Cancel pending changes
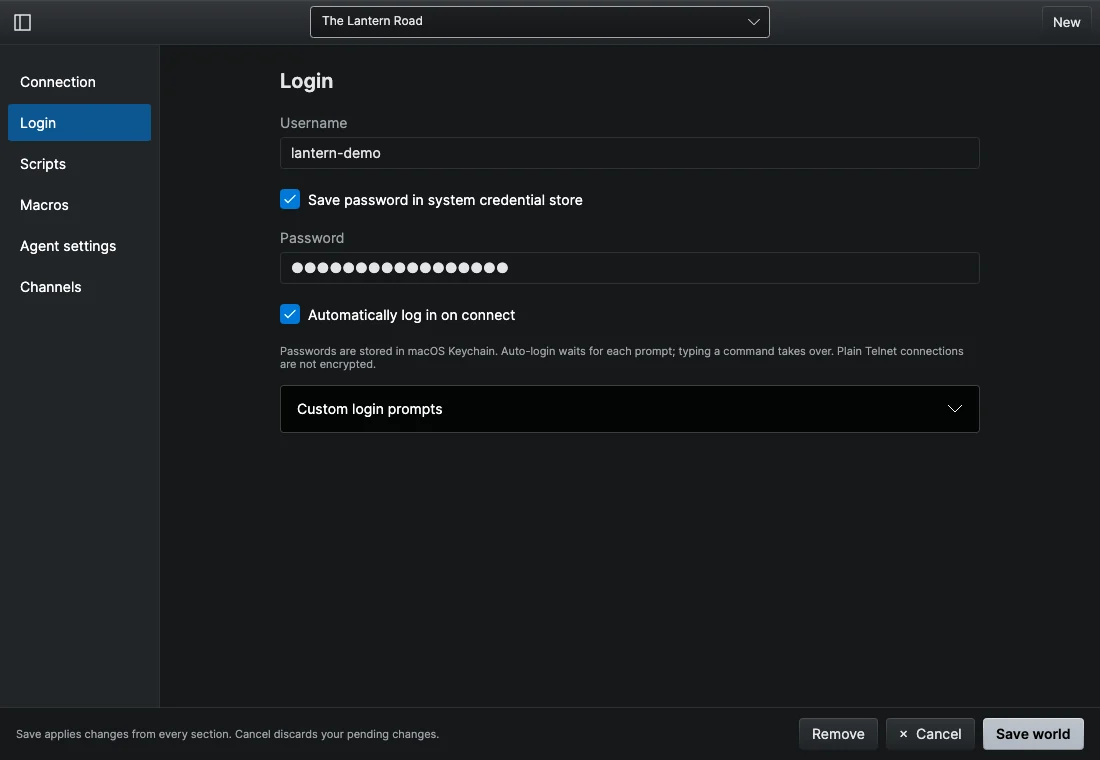The height and width of the screenshot is (760, 1100). (930, 734)
